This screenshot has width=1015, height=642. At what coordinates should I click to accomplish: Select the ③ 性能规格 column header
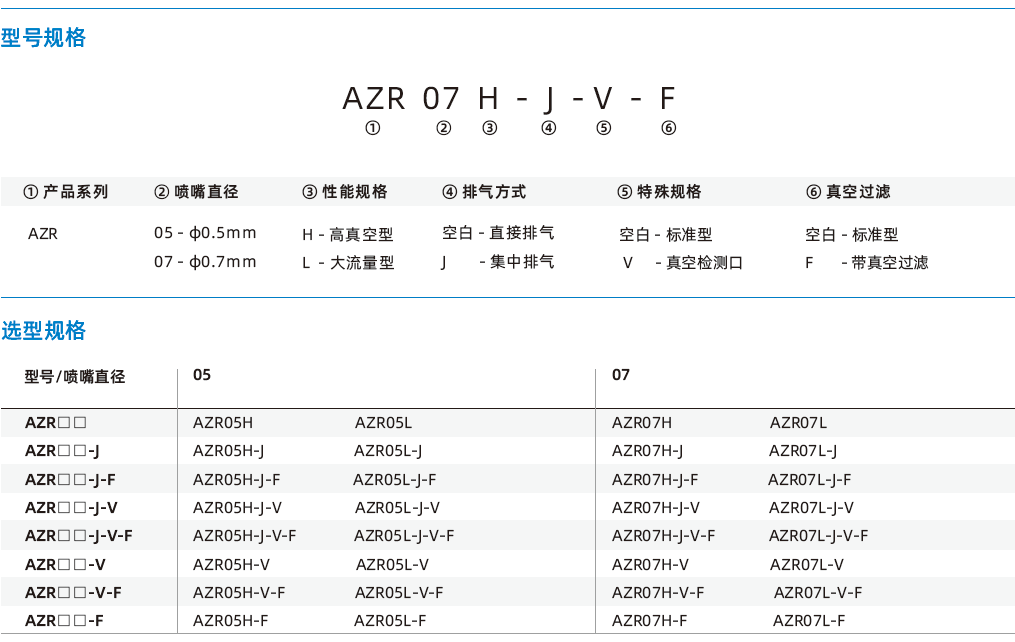click(345, 192)
